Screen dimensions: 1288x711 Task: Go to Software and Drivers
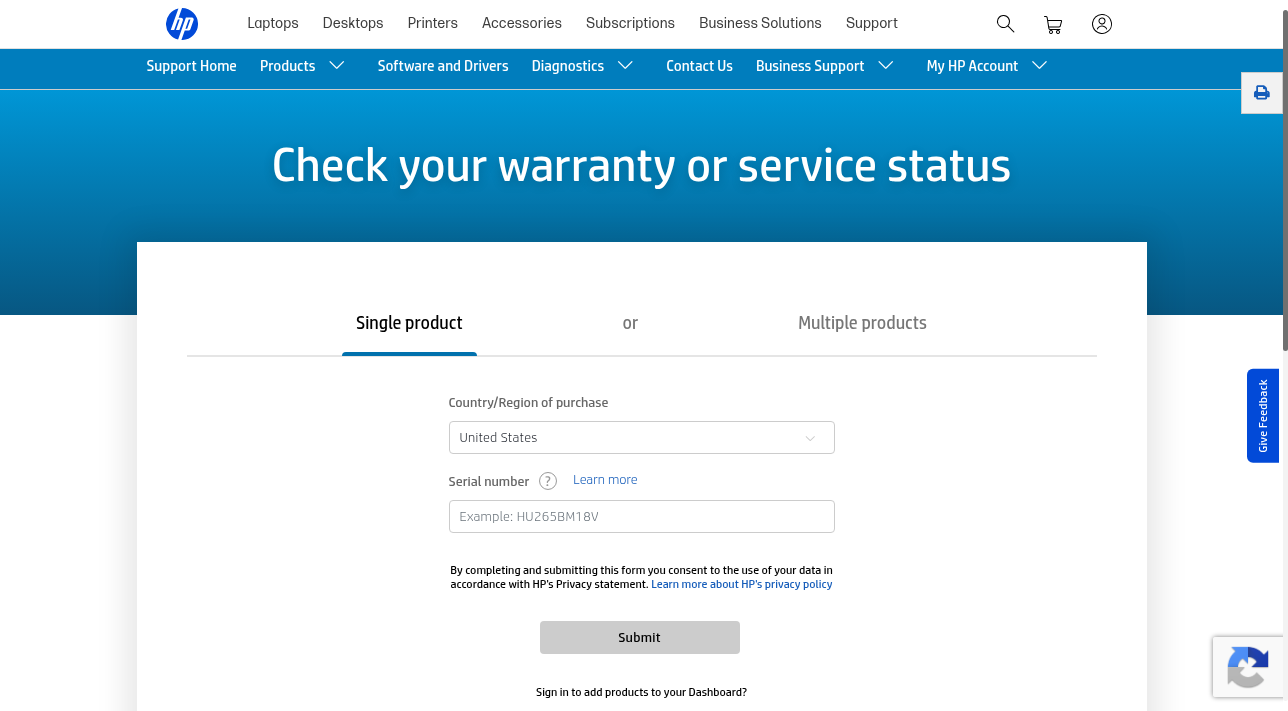(x=443, y=66)
